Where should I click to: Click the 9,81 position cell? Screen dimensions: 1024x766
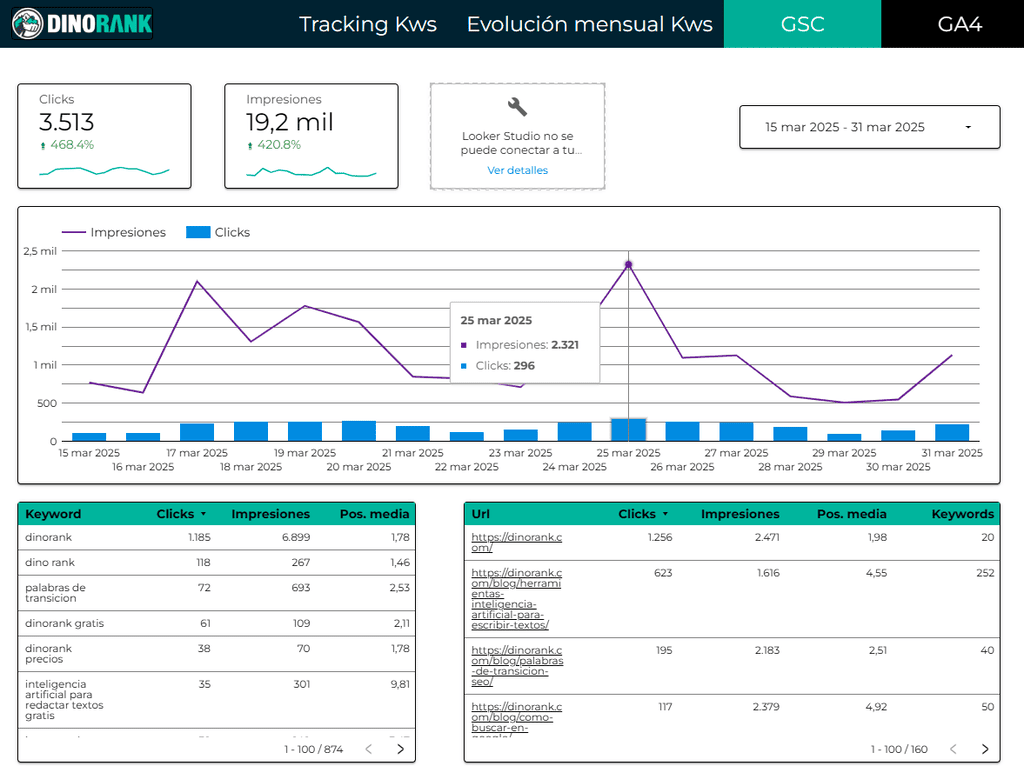tap(400, 684)
